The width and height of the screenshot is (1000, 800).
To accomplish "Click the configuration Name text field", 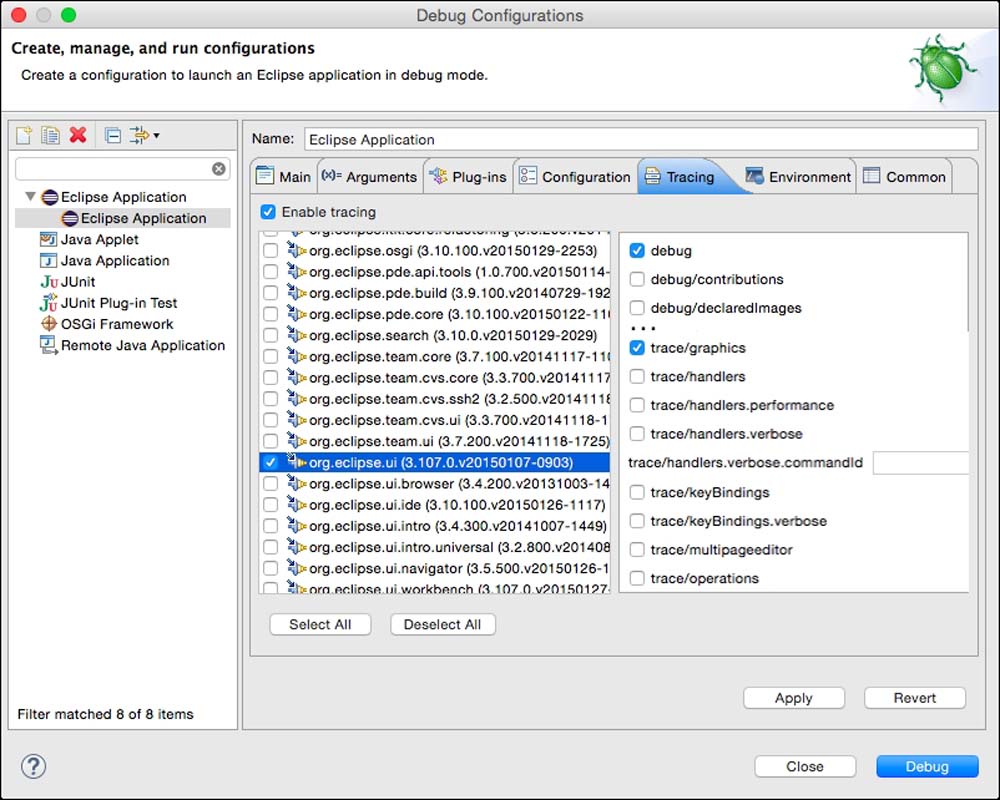I will point(640,140).
